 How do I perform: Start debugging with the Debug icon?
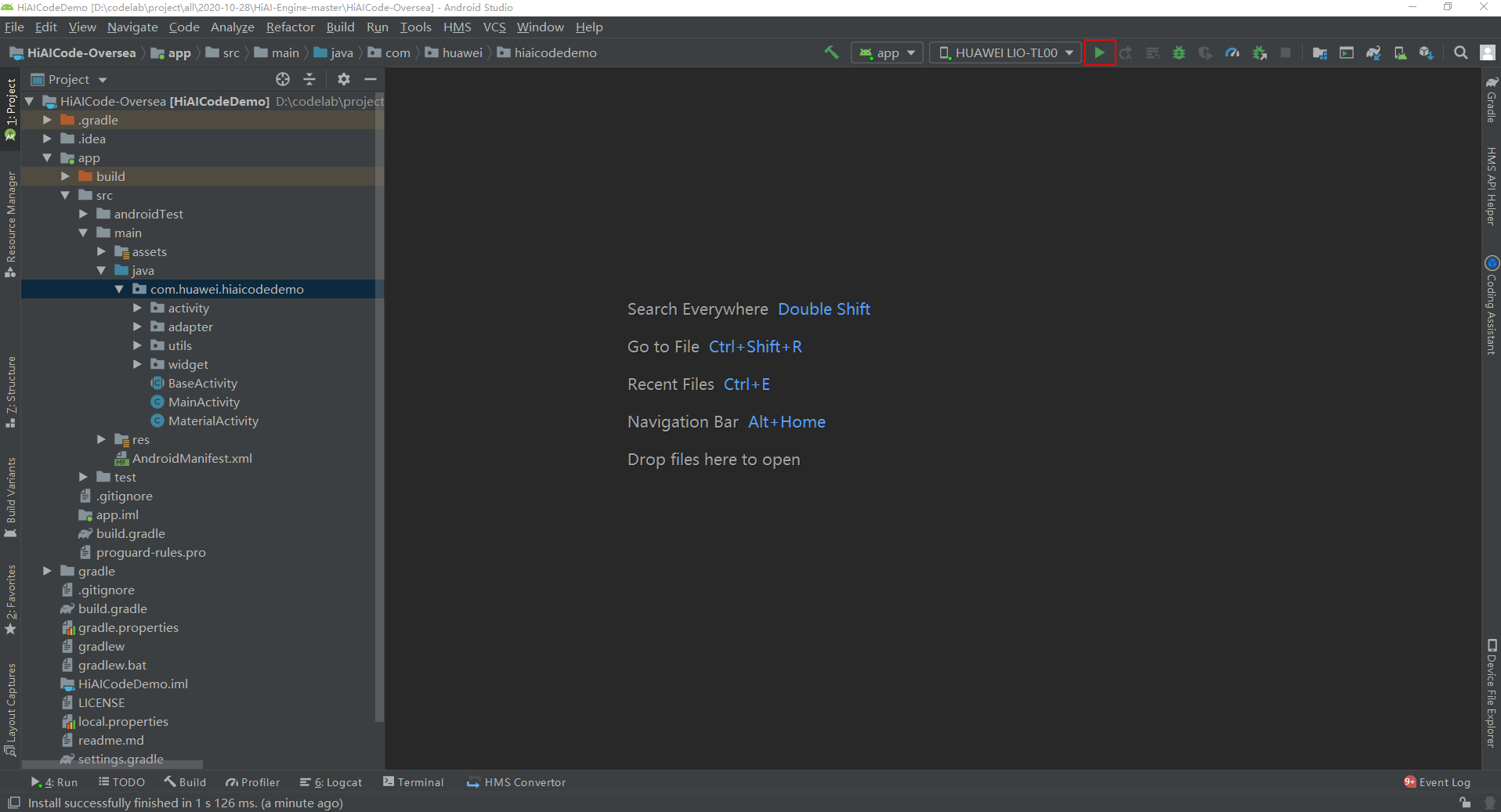(1179, 52)
